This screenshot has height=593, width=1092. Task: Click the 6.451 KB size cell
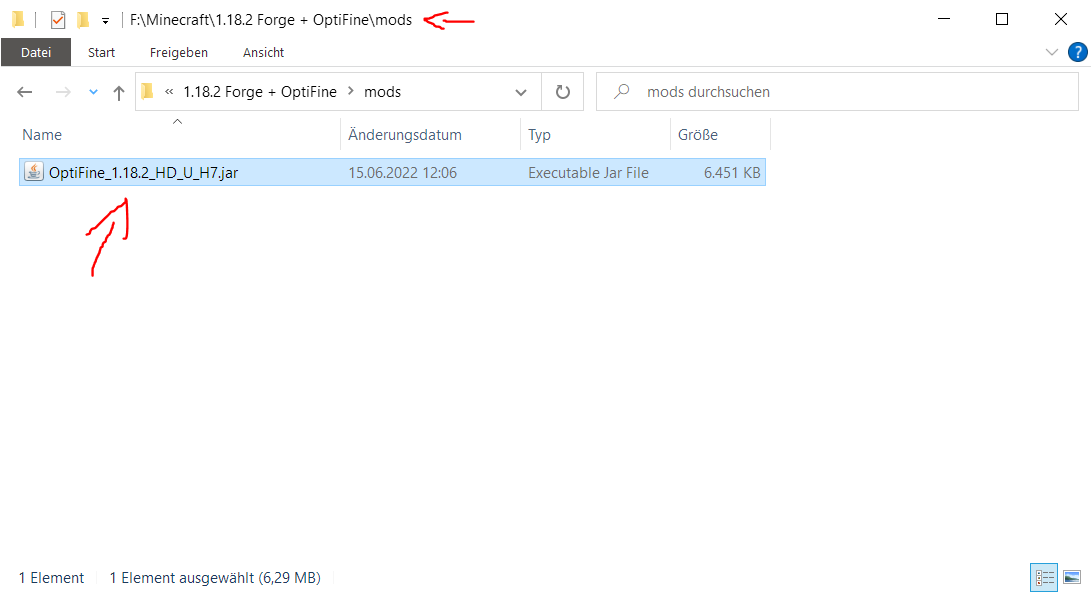point(732,173)
